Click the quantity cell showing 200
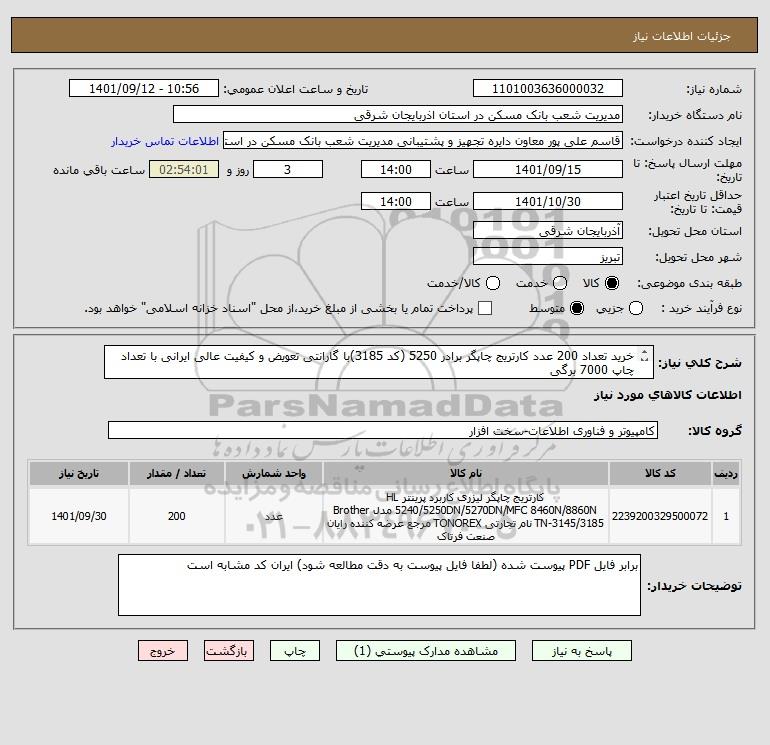The width and height of the screenshot is (770, 745). coord(176,516)
